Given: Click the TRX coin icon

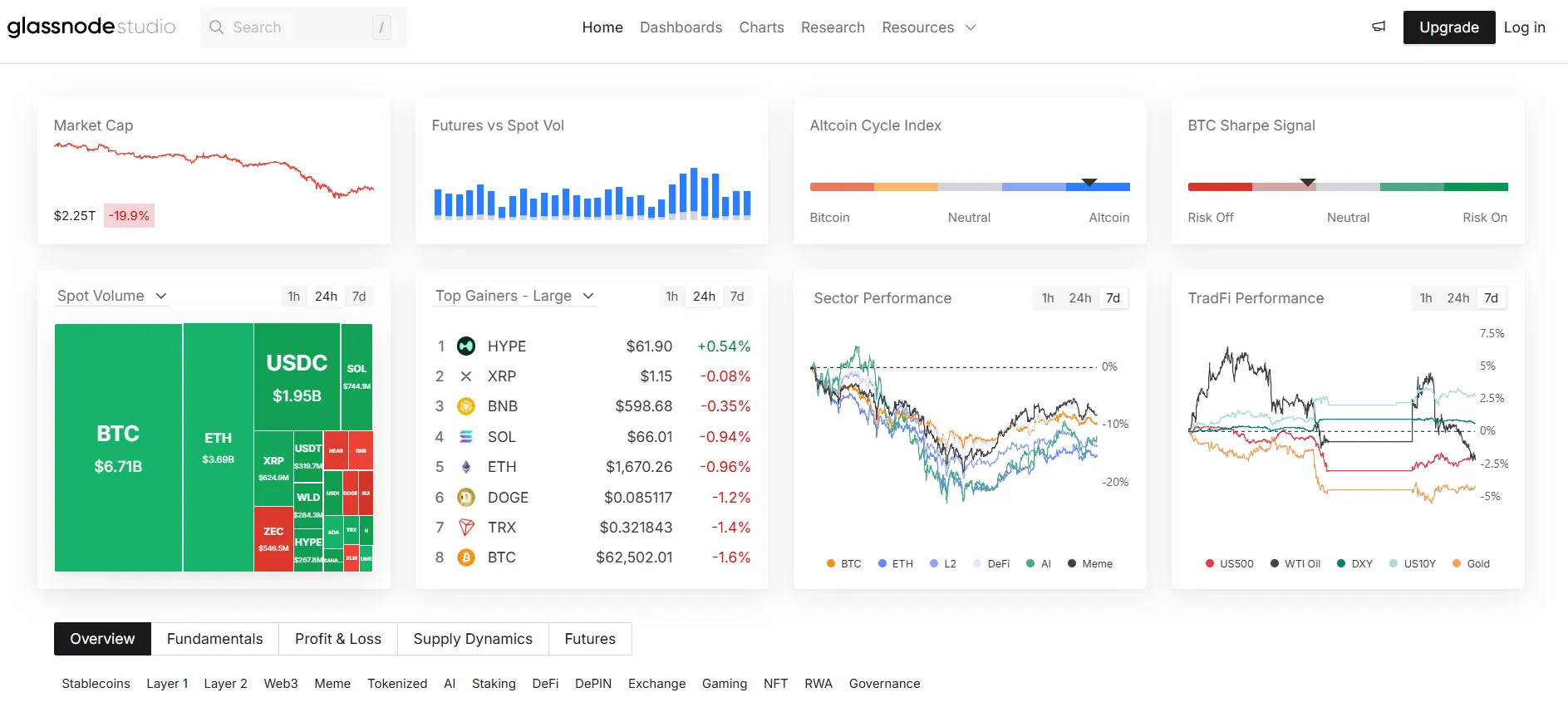Looking at the screenshot, I should coord(466,527).
